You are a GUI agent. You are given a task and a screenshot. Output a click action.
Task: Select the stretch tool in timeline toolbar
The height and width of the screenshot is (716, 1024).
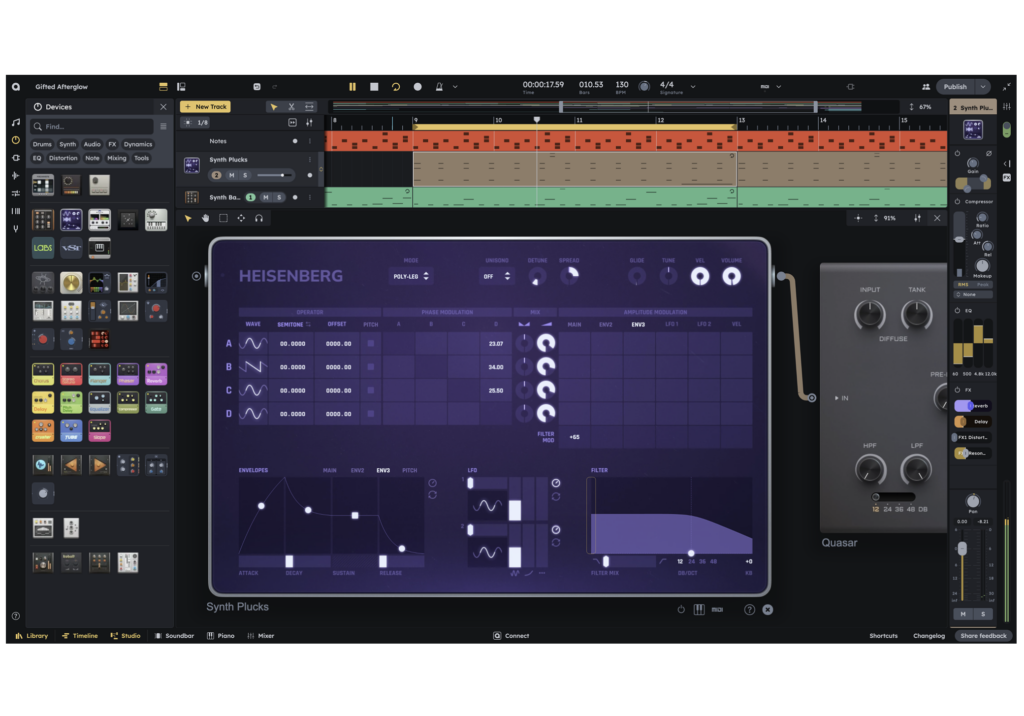tap(309, 106)
